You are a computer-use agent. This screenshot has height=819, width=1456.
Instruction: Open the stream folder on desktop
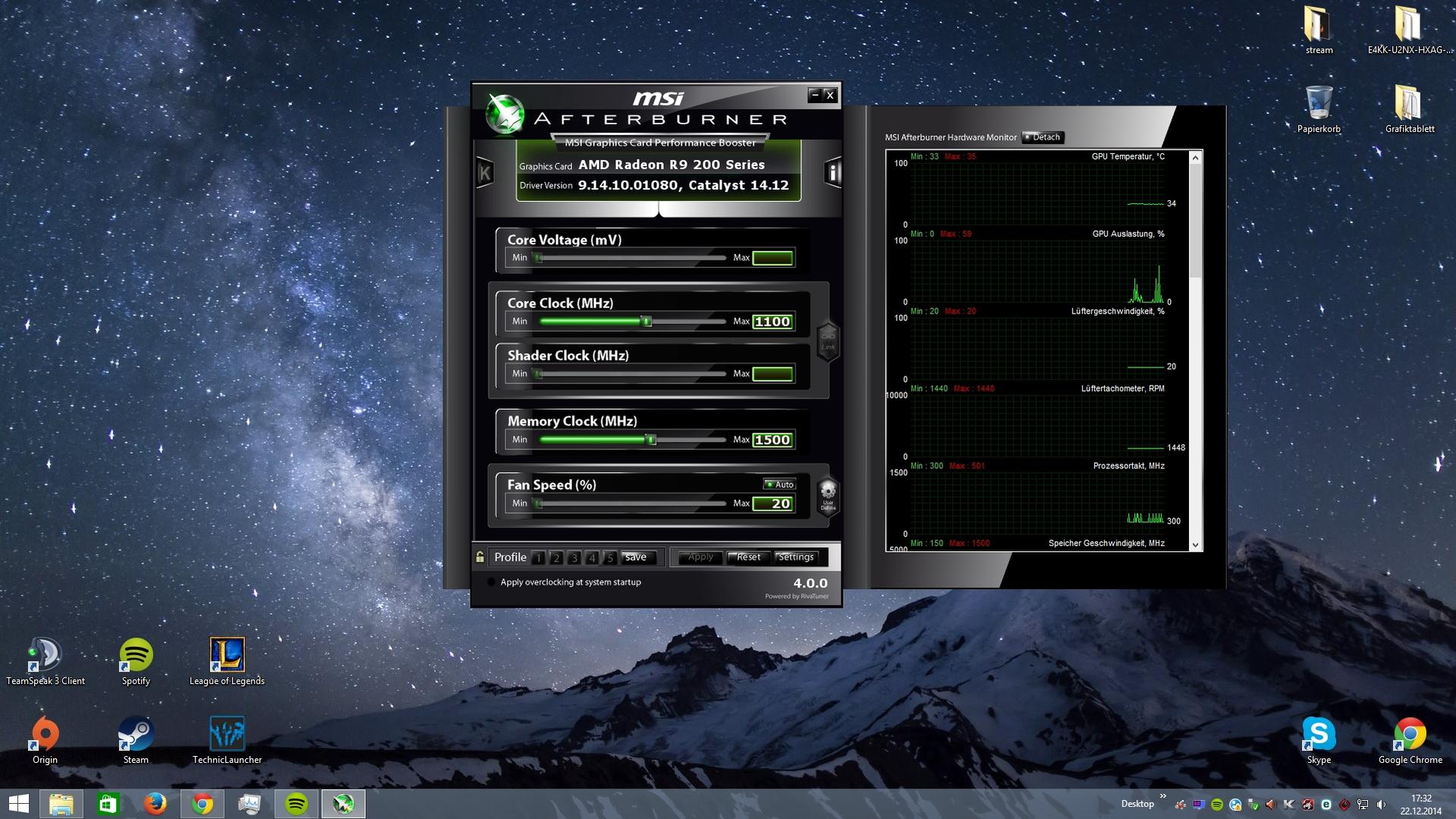pos(1319,30)
